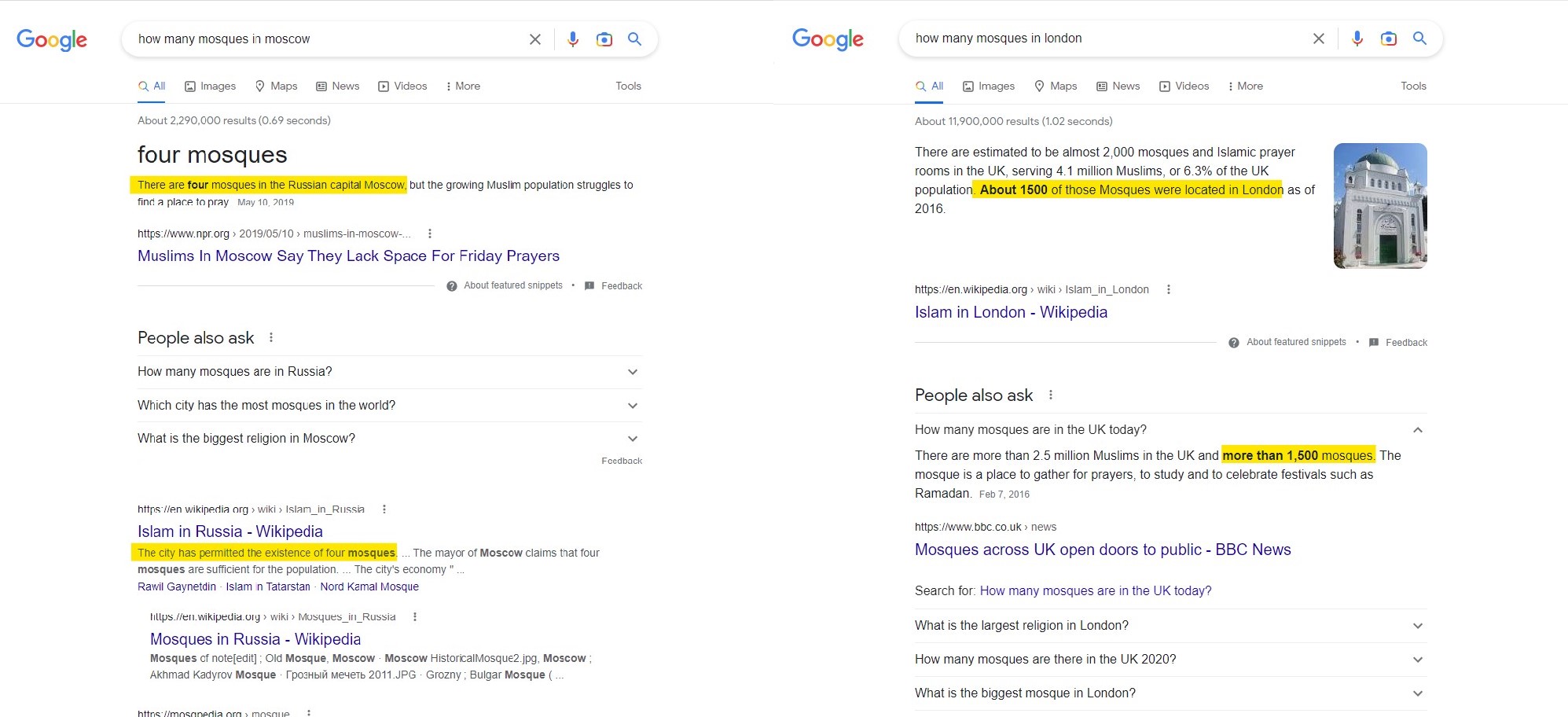Click the magnifier search button for Moscow query
This screenshot has height=717, width=1568.
(635, 39)
